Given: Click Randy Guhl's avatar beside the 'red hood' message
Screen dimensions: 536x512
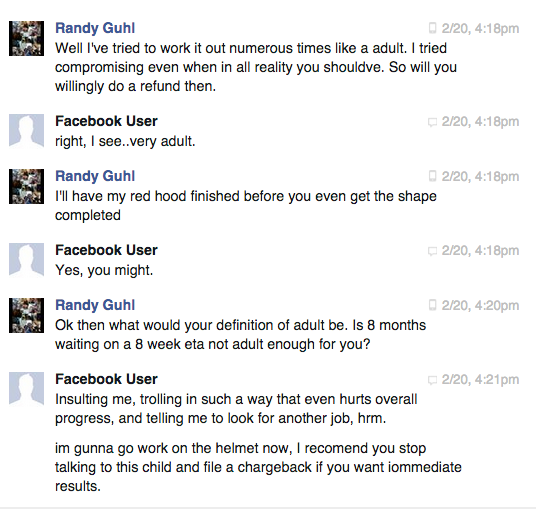Looking at the screenshot, I should pos(26,186).
